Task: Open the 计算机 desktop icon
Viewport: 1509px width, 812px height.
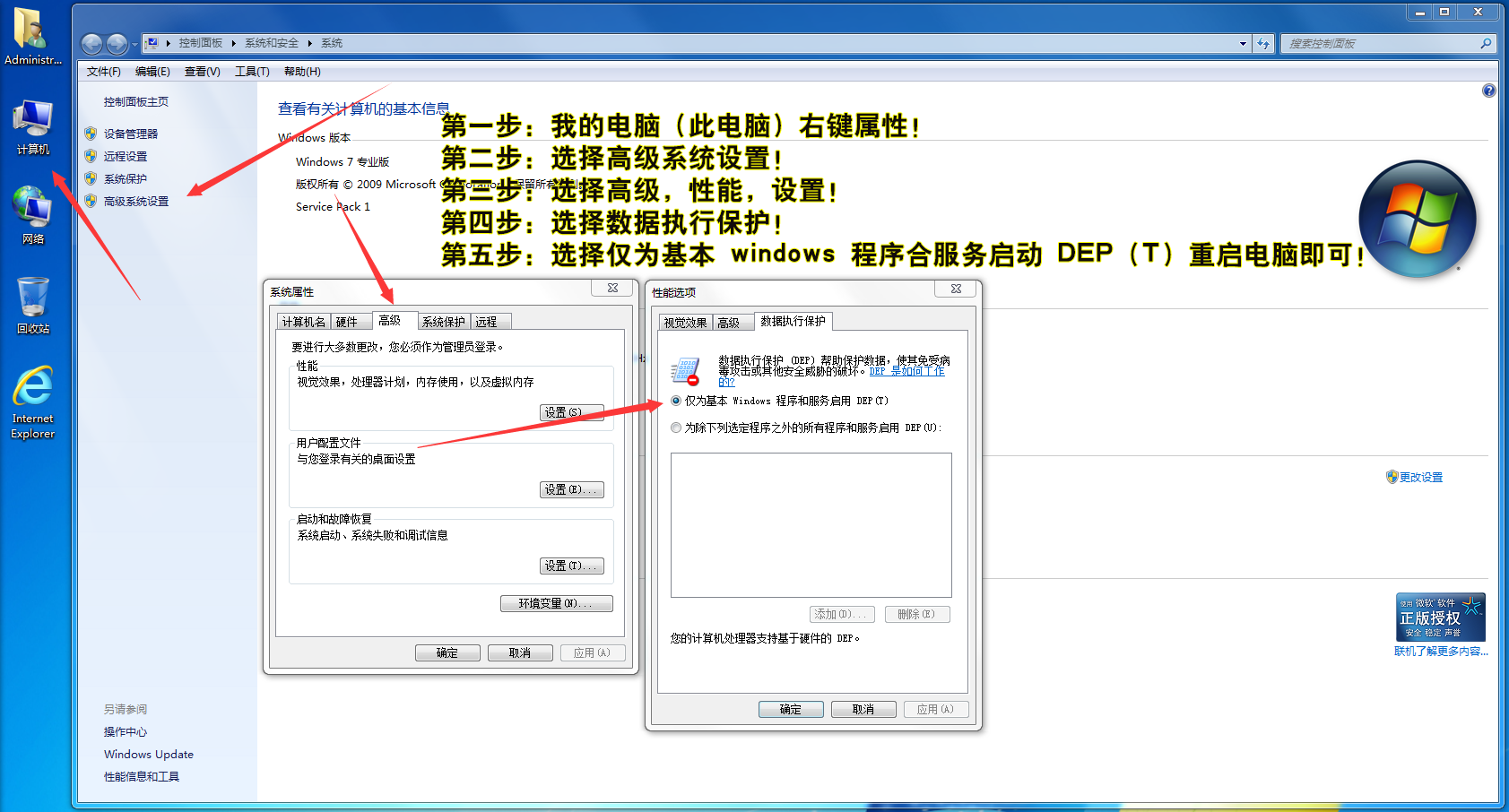Action: [32, 127]
